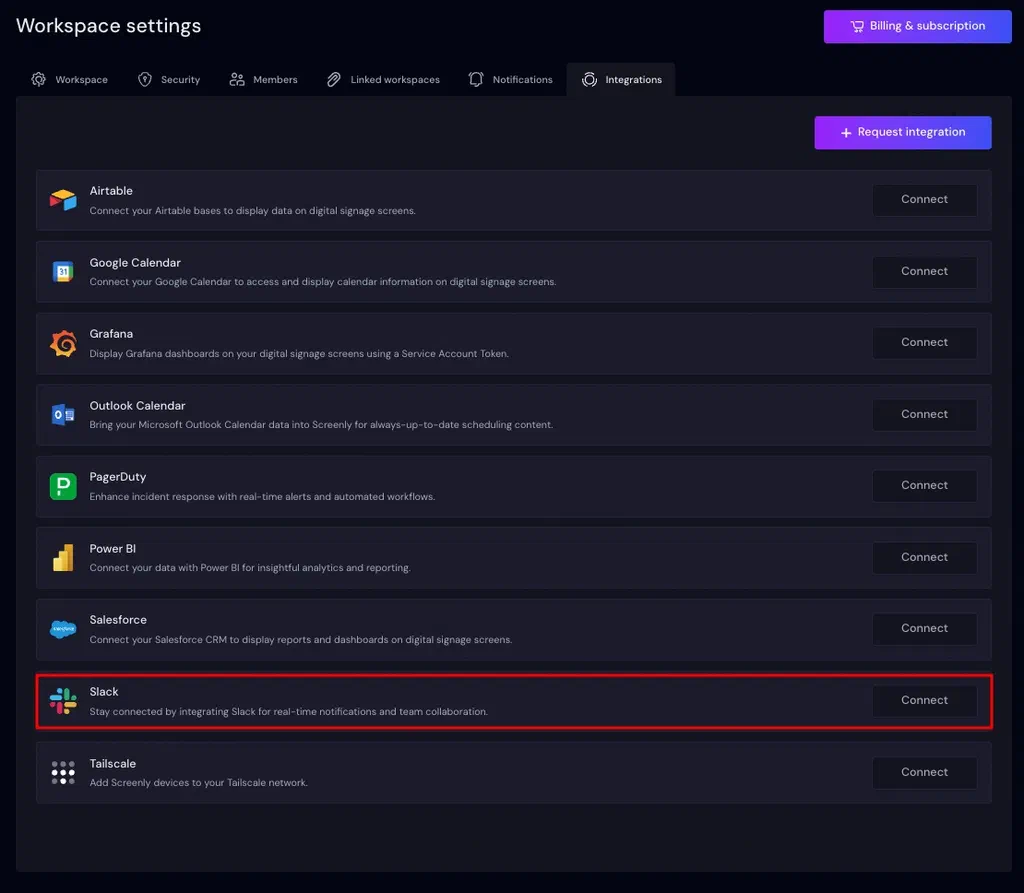Screen dimensions: 1024x893
Task: Click the Request integration button
Action: (903, 133)
